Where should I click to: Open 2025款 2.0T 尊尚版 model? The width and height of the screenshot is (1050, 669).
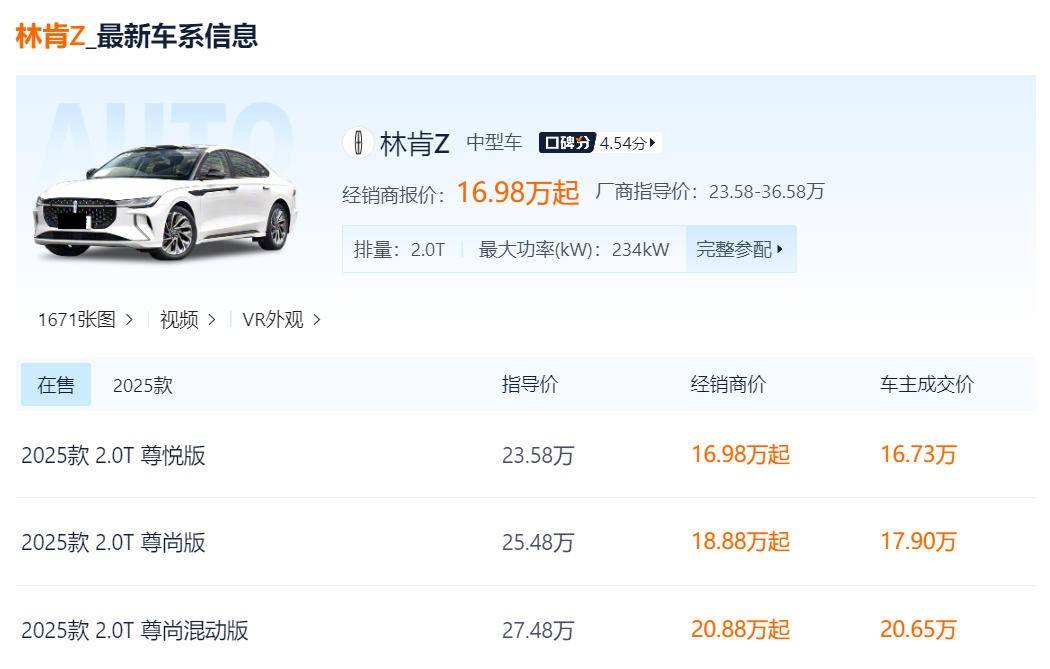[x=113, y=543]
